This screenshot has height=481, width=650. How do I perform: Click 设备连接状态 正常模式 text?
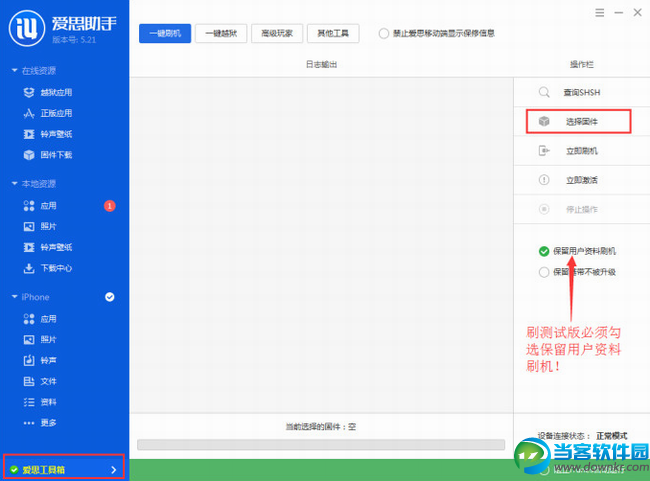582,436
